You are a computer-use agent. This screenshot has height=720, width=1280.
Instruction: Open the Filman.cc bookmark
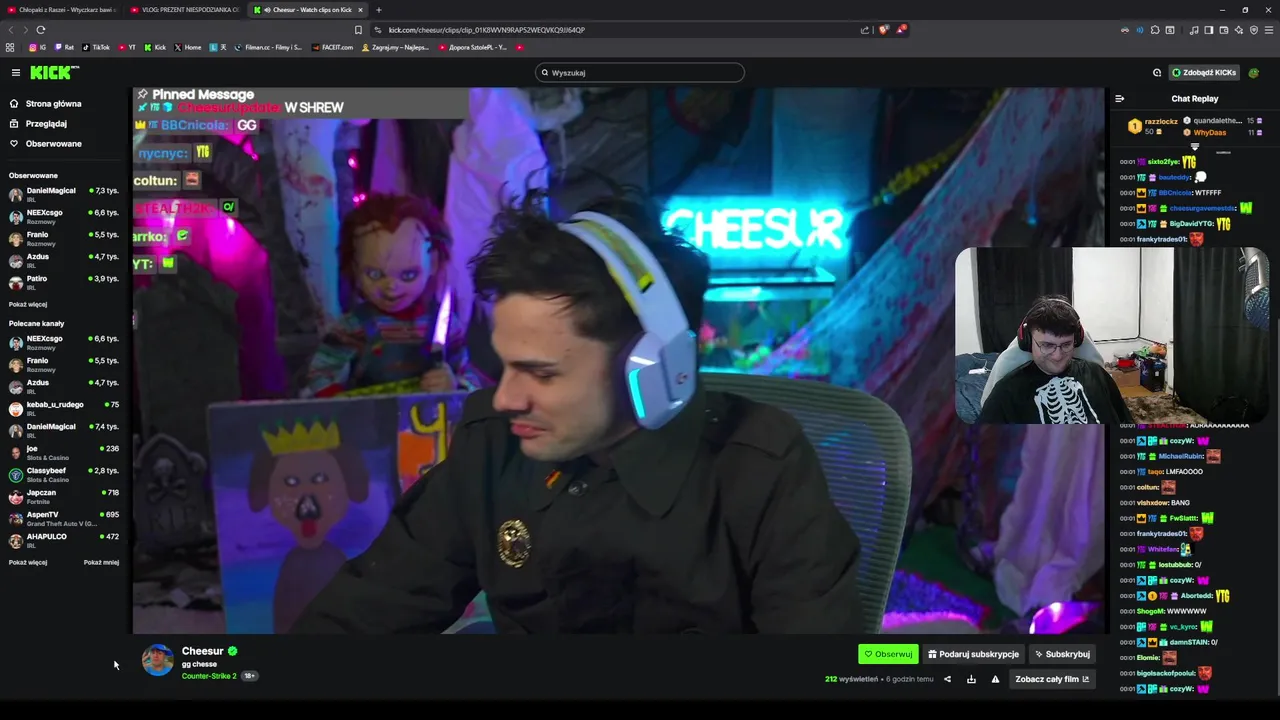coord(268,47)
